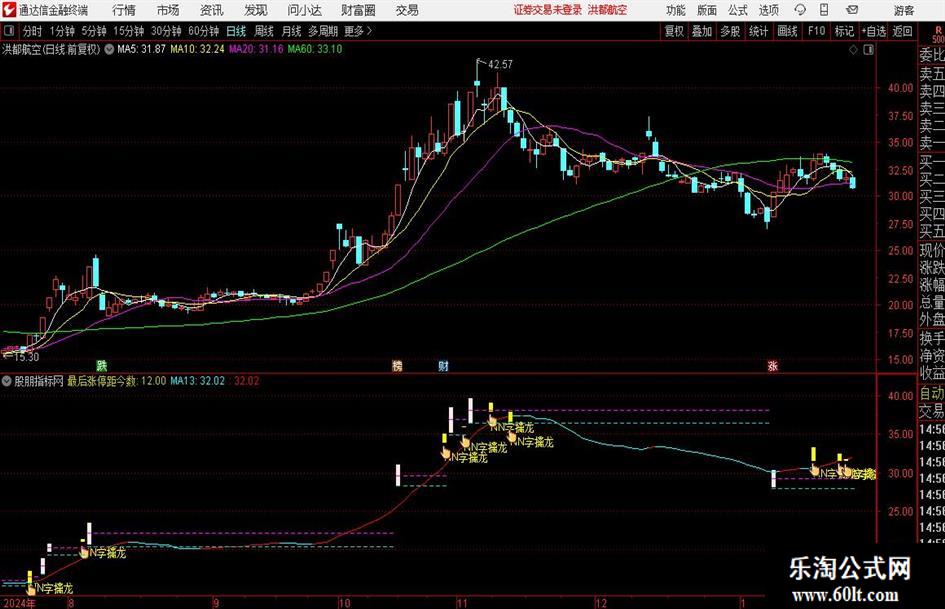This screenshot has height=609, width=945.
Task: Click the MA13: 32.02 indicator label
Action: [x=198, y=381]
